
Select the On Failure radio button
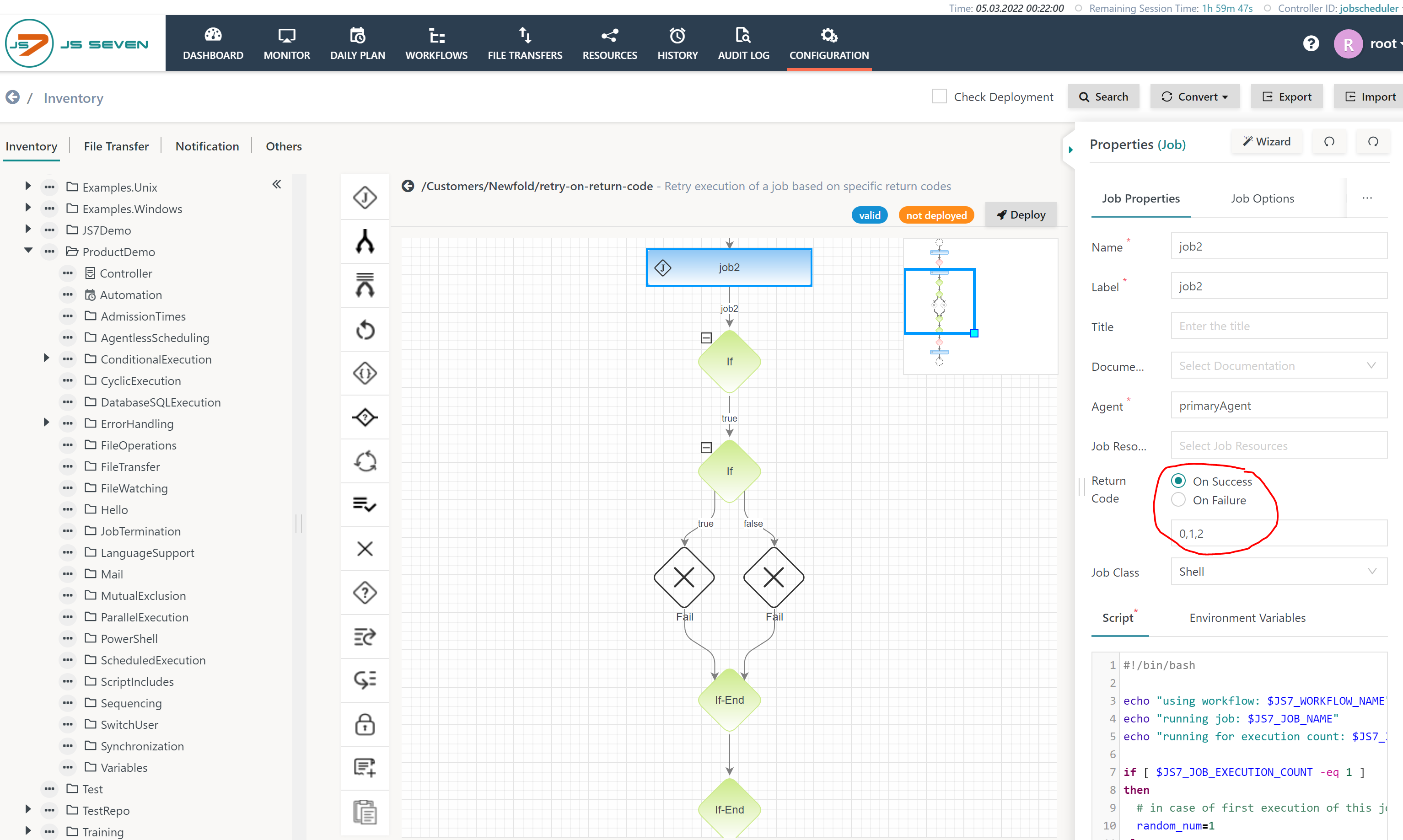(x=1178, y=500)
